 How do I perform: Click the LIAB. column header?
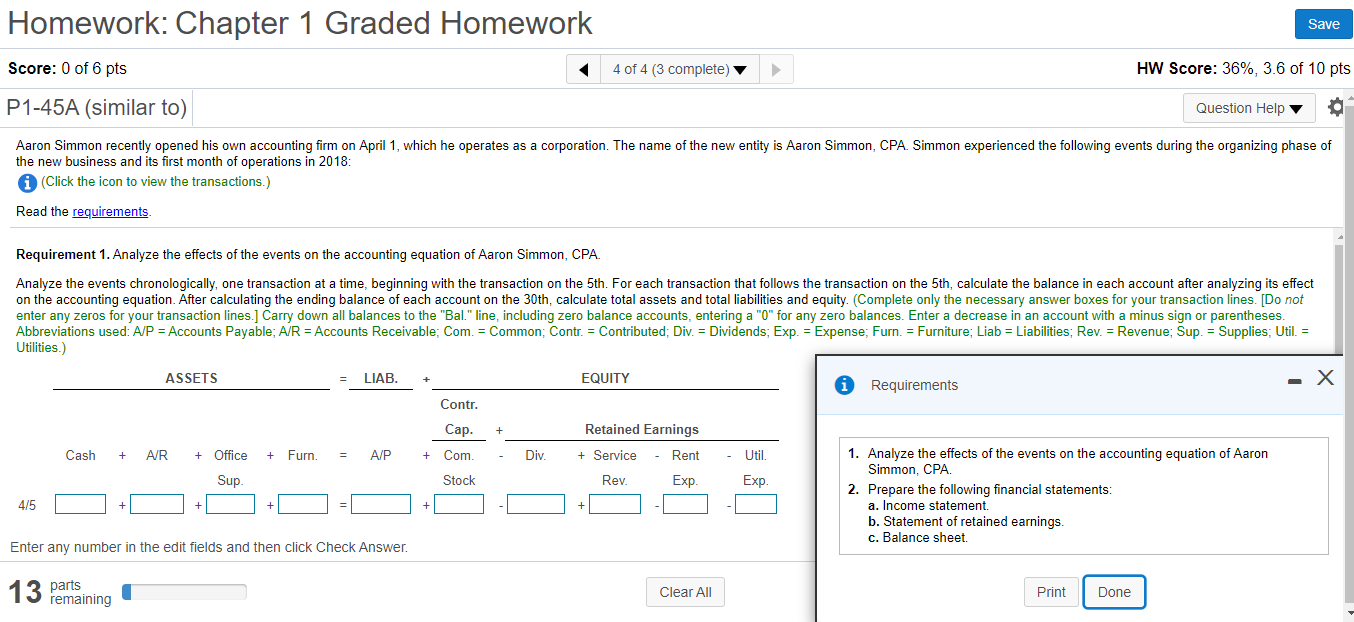click(381, 378)
